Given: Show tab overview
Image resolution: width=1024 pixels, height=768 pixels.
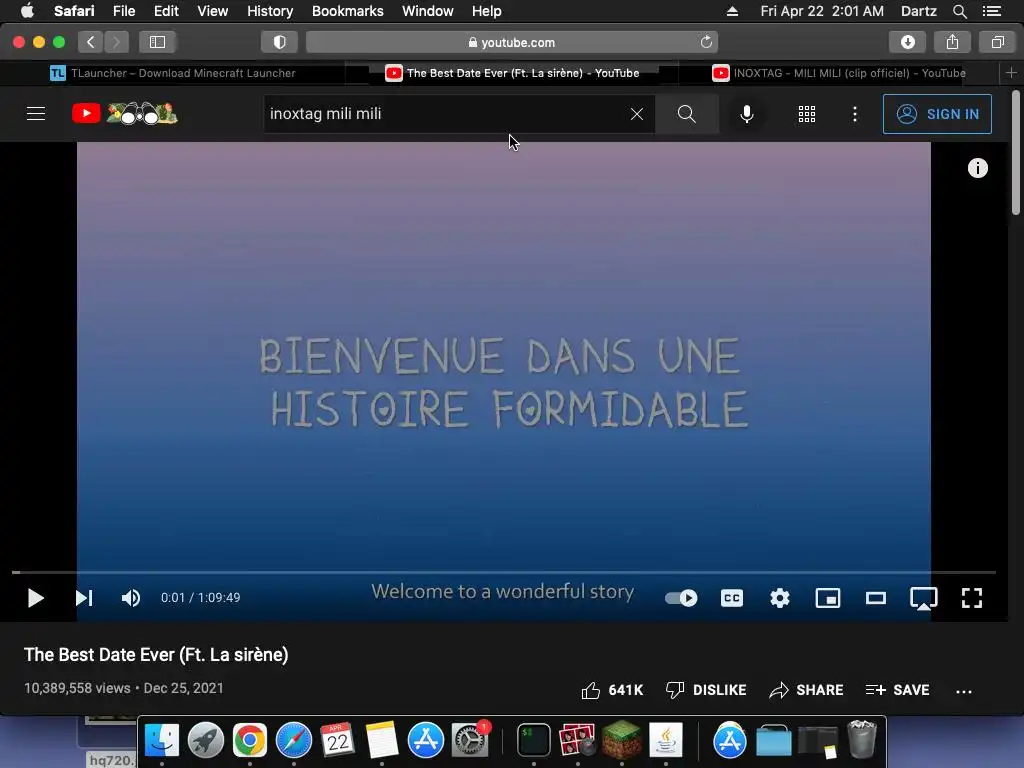Looking at the screenshot, I should [x=997, y=42].
